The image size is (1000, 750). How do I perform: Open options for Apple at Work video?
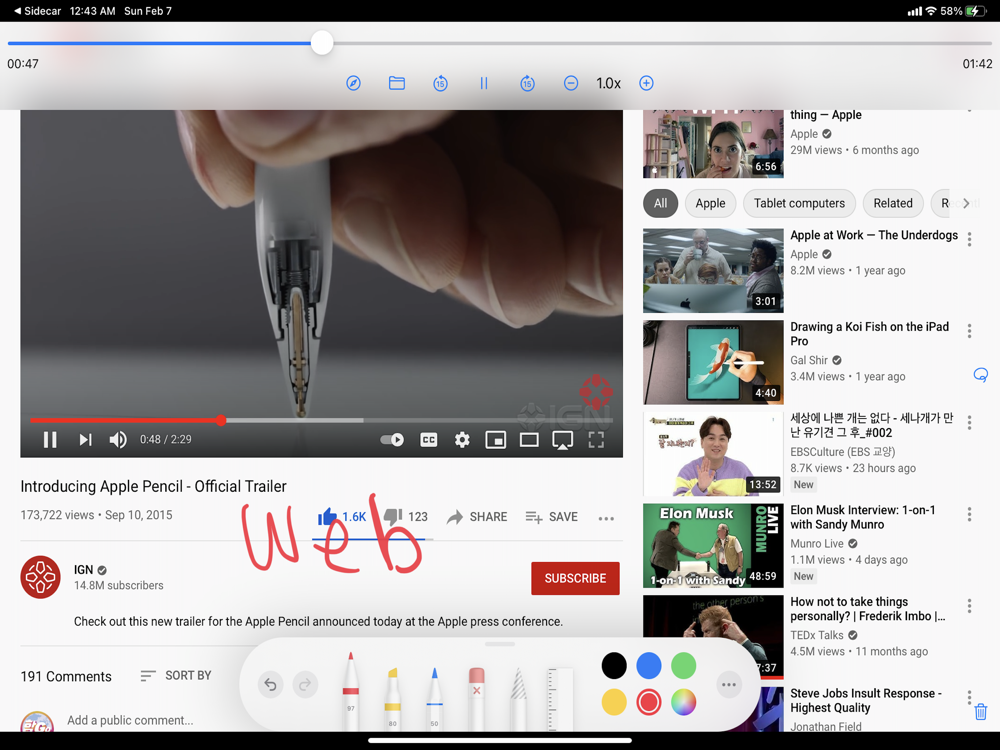click(x=969, y=239)
